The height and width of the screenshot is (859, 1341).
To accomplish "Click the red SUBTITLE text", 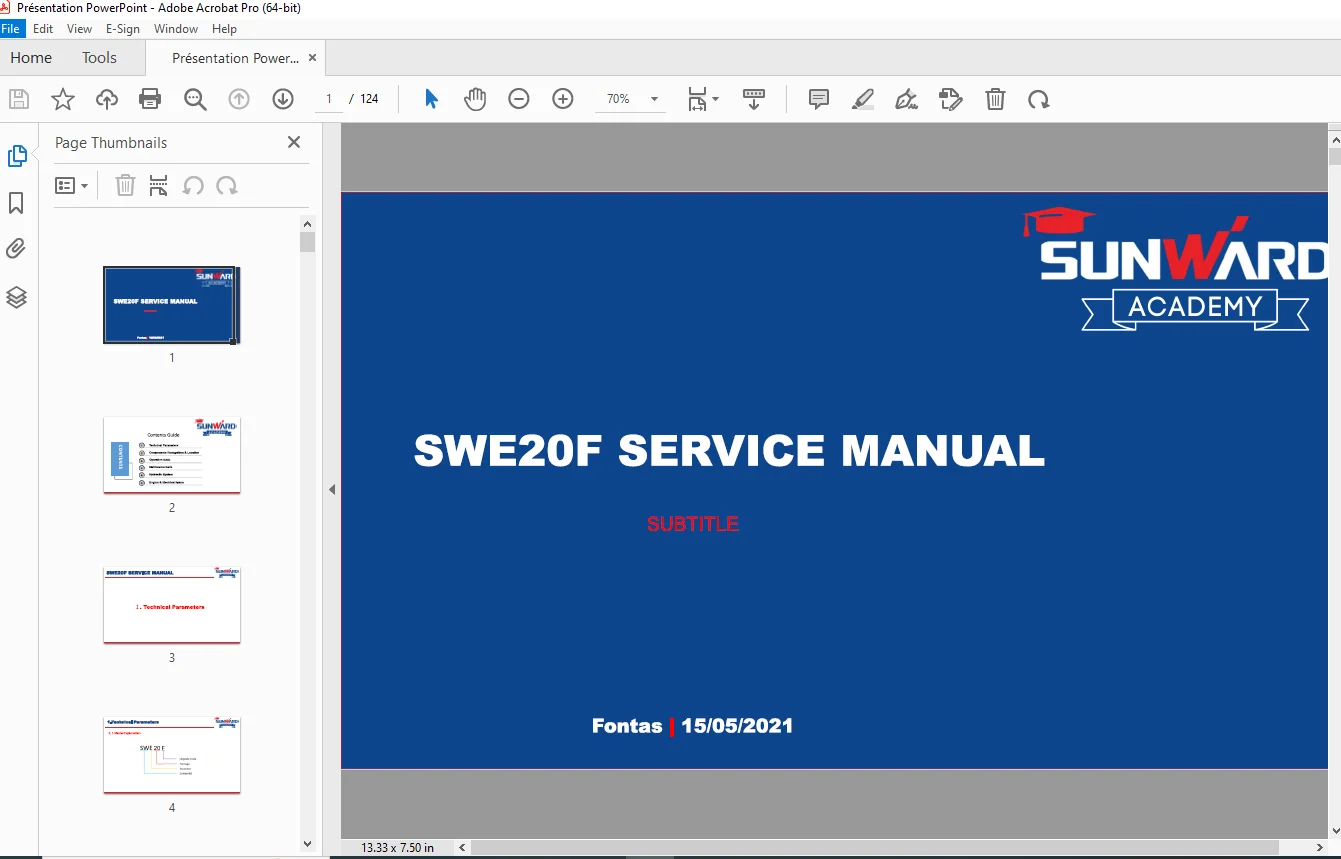I will tap(693, 524).
